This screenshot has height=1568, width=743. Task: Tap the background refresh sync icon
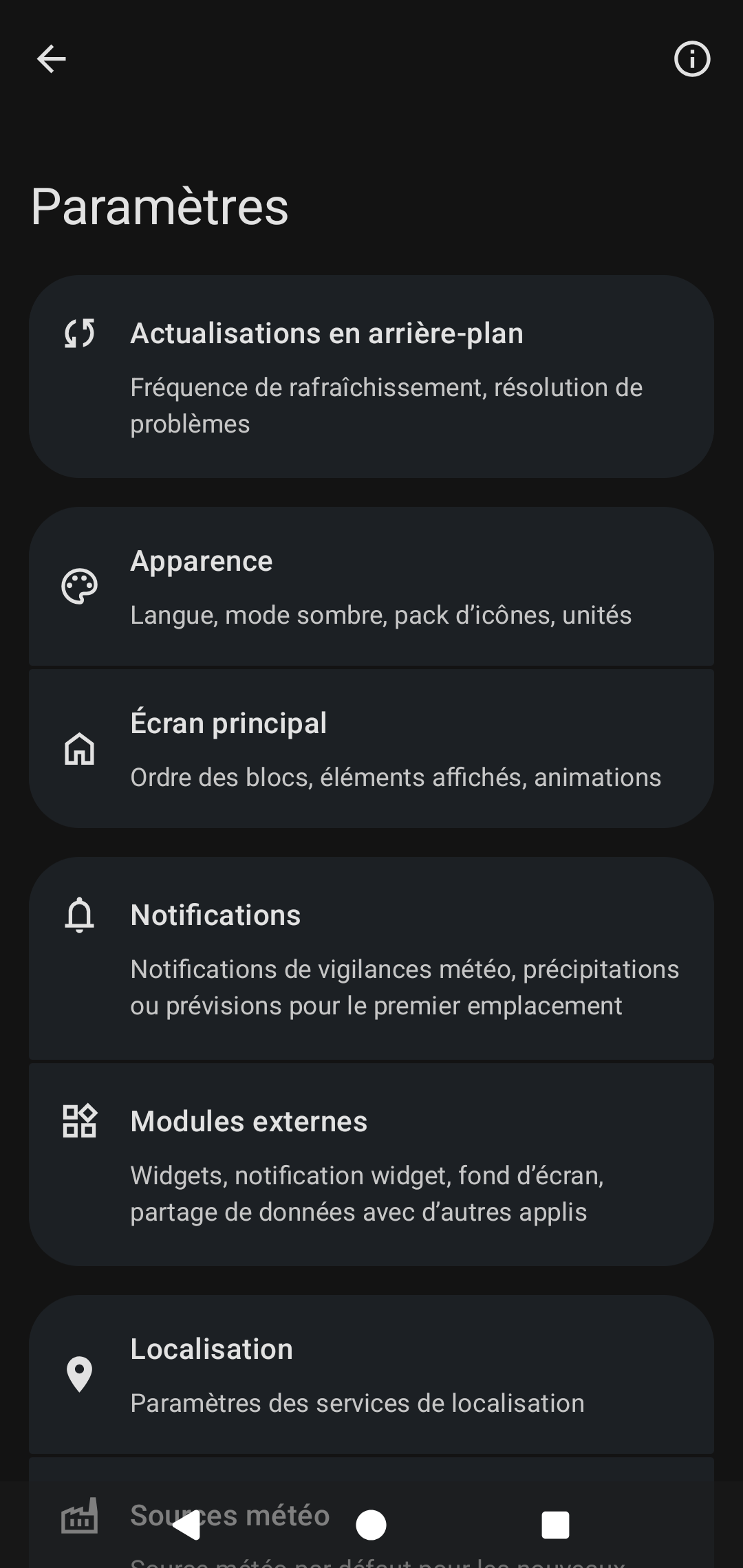pos(80,334)
